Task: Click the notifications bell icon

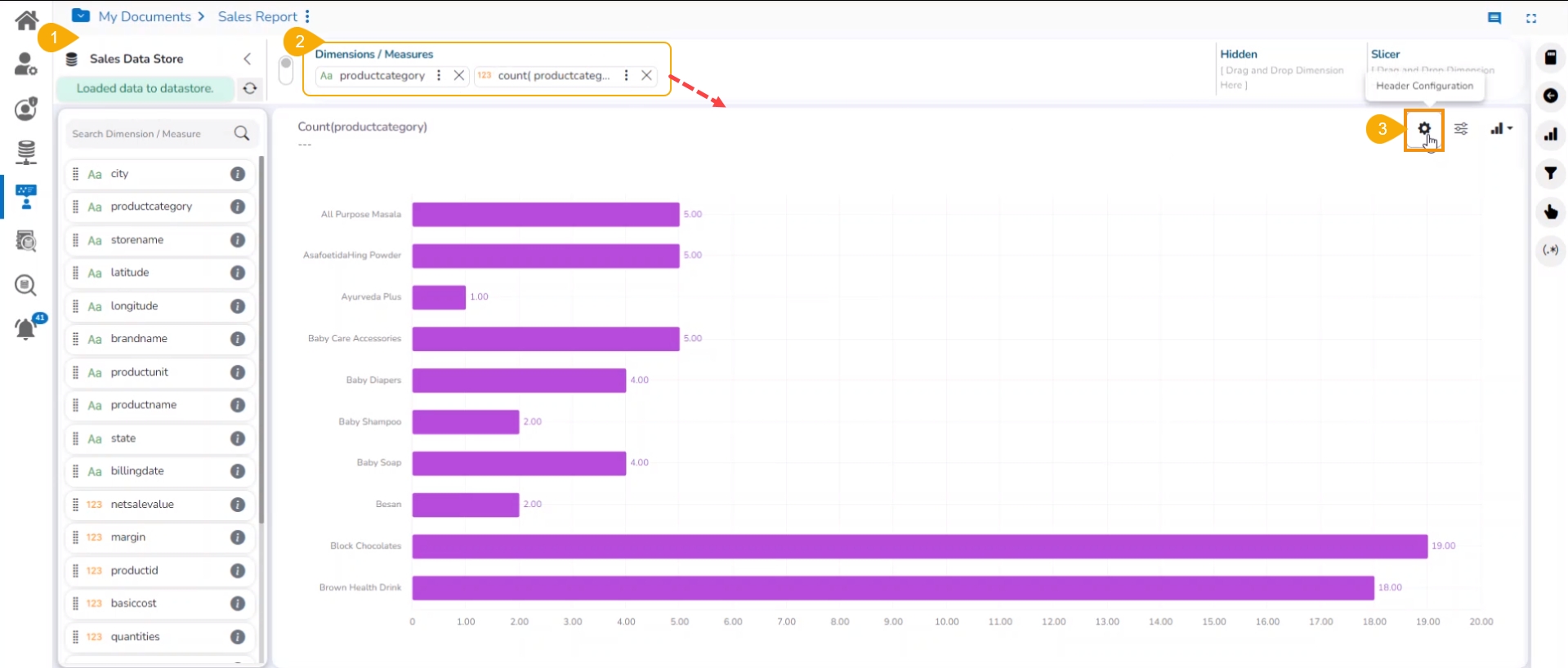Action: click(26, 329)
